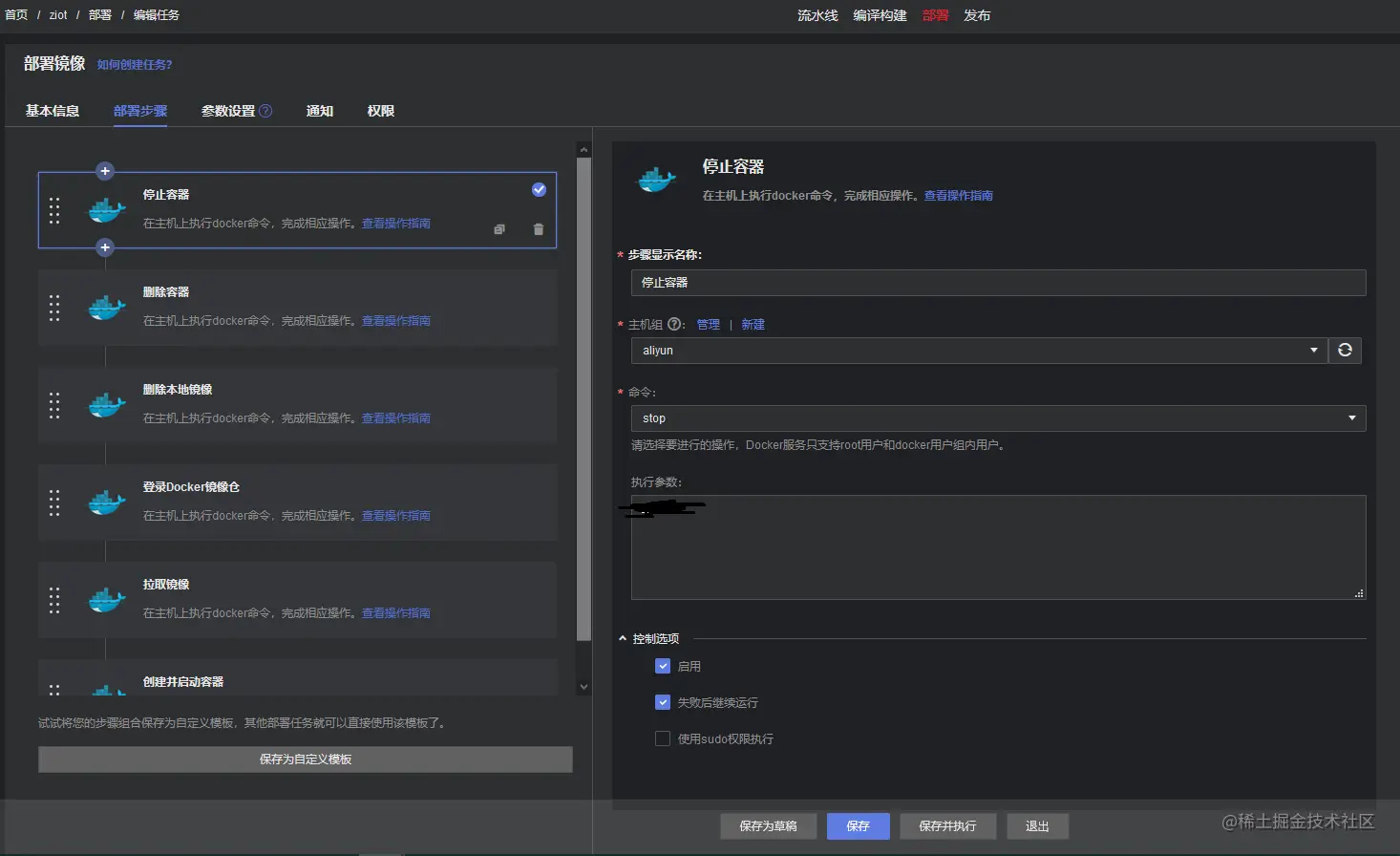Open the stop command dropdown
1400x856 pixels.
pyautogui.click(x=998, y=418)
